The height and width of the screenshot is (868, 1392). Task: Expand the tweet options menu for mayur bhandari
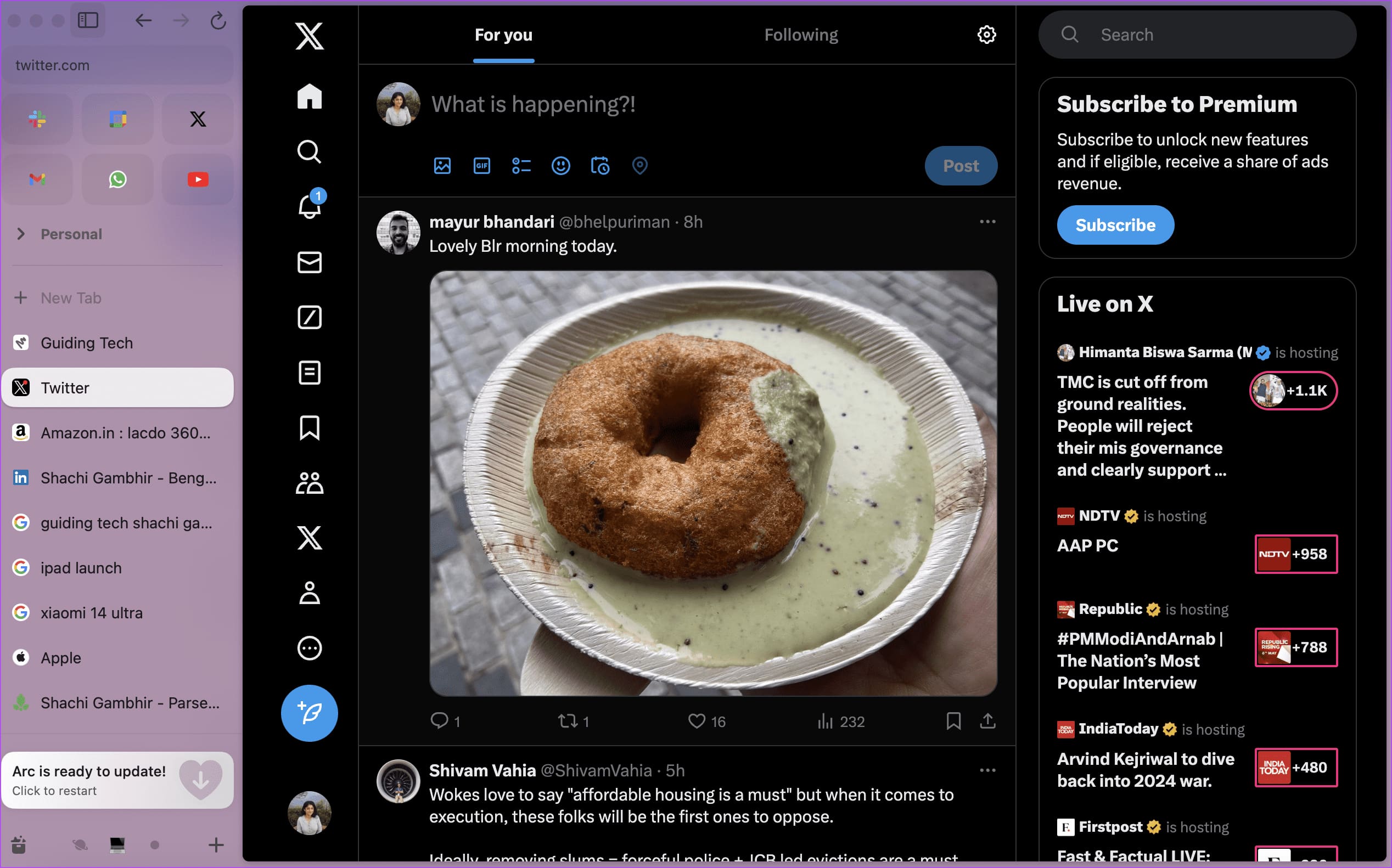(x=987, y=221)
